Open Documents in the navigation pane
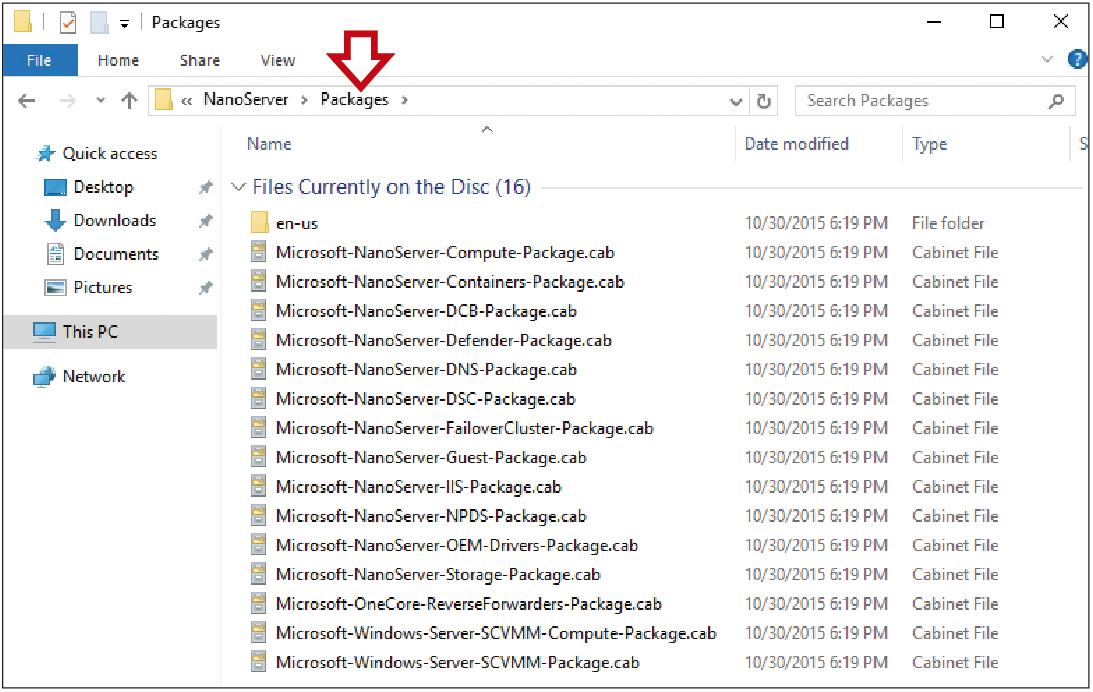Image resolution: width=1093 pixels, height=692 pixels. tap(116, 254)
